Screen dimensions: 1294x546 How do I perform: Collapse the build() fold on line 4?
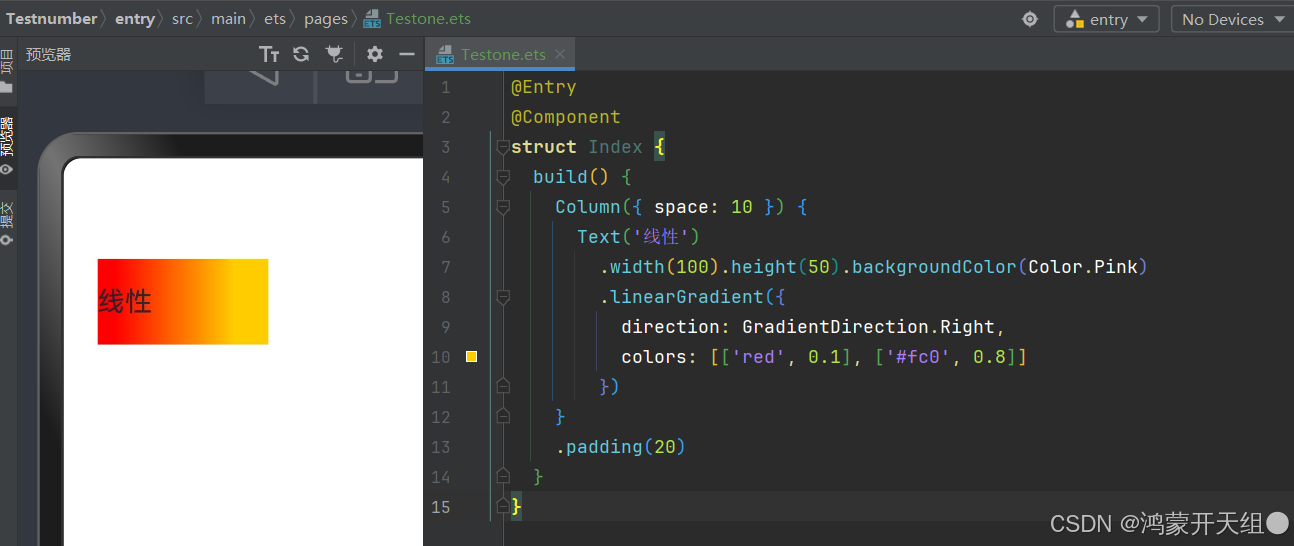pos(503,177)
